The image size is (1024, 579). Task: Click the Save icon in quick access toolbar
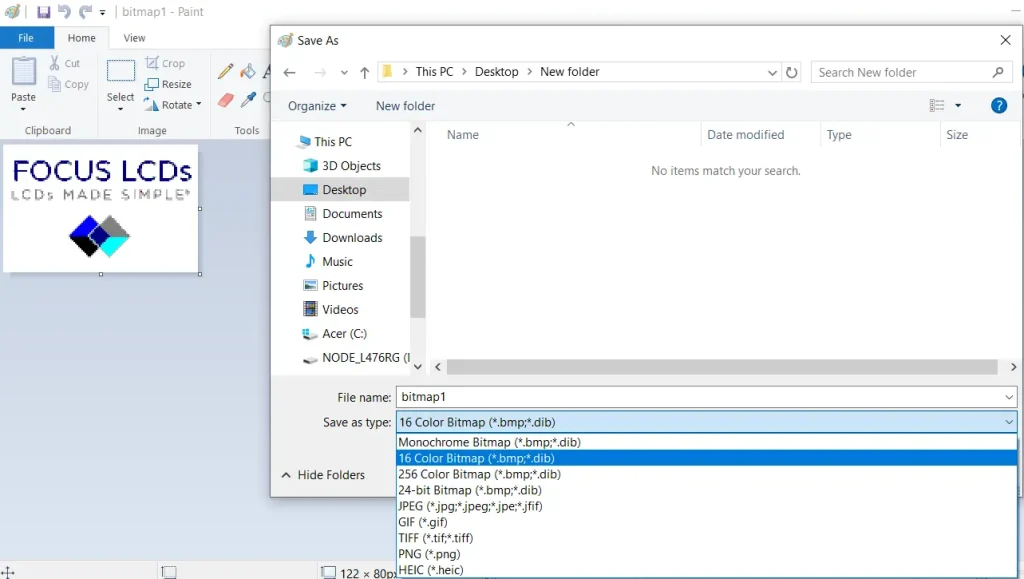coord(43,12)
